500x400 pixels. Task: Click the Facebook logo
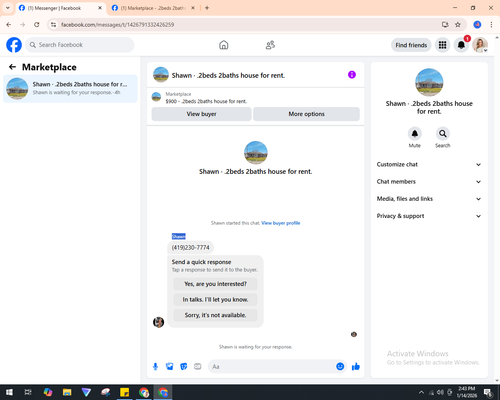14,45
